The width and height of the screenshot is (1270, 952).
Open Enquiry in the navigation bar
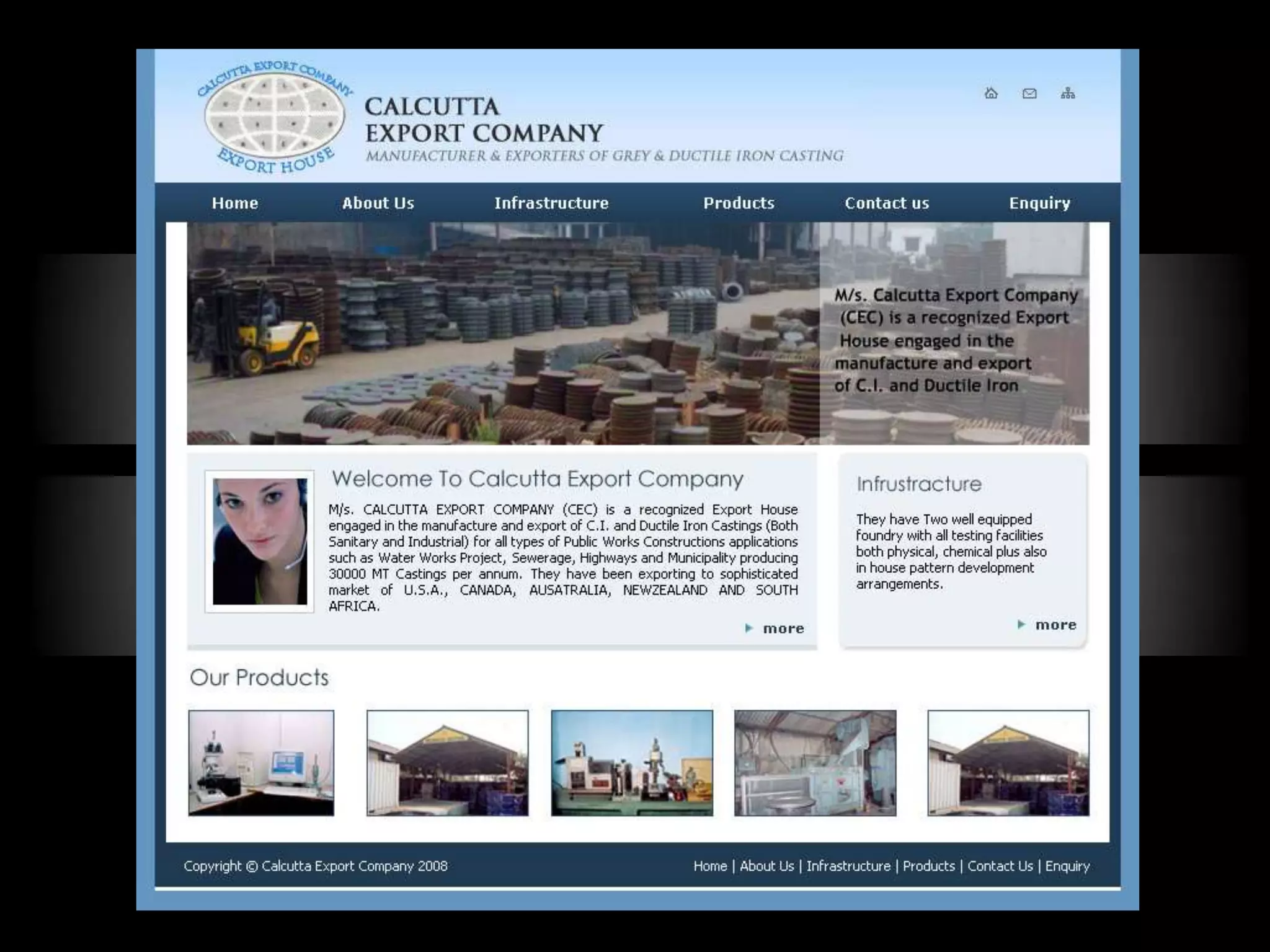click(1039, 203)
